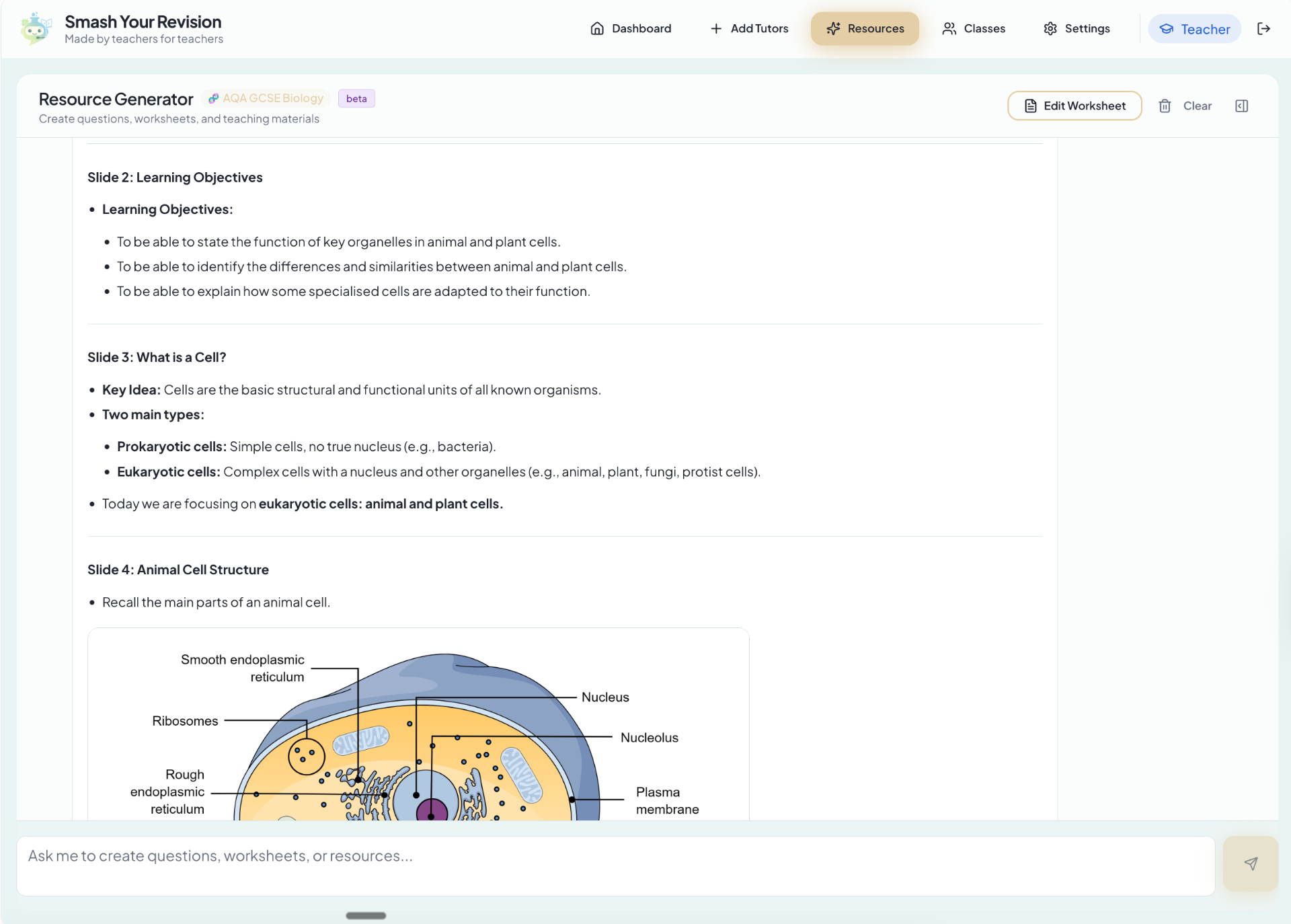Click the send paper-plane button
This screenshot has height=924, width=1291.
click(1251, 863)
